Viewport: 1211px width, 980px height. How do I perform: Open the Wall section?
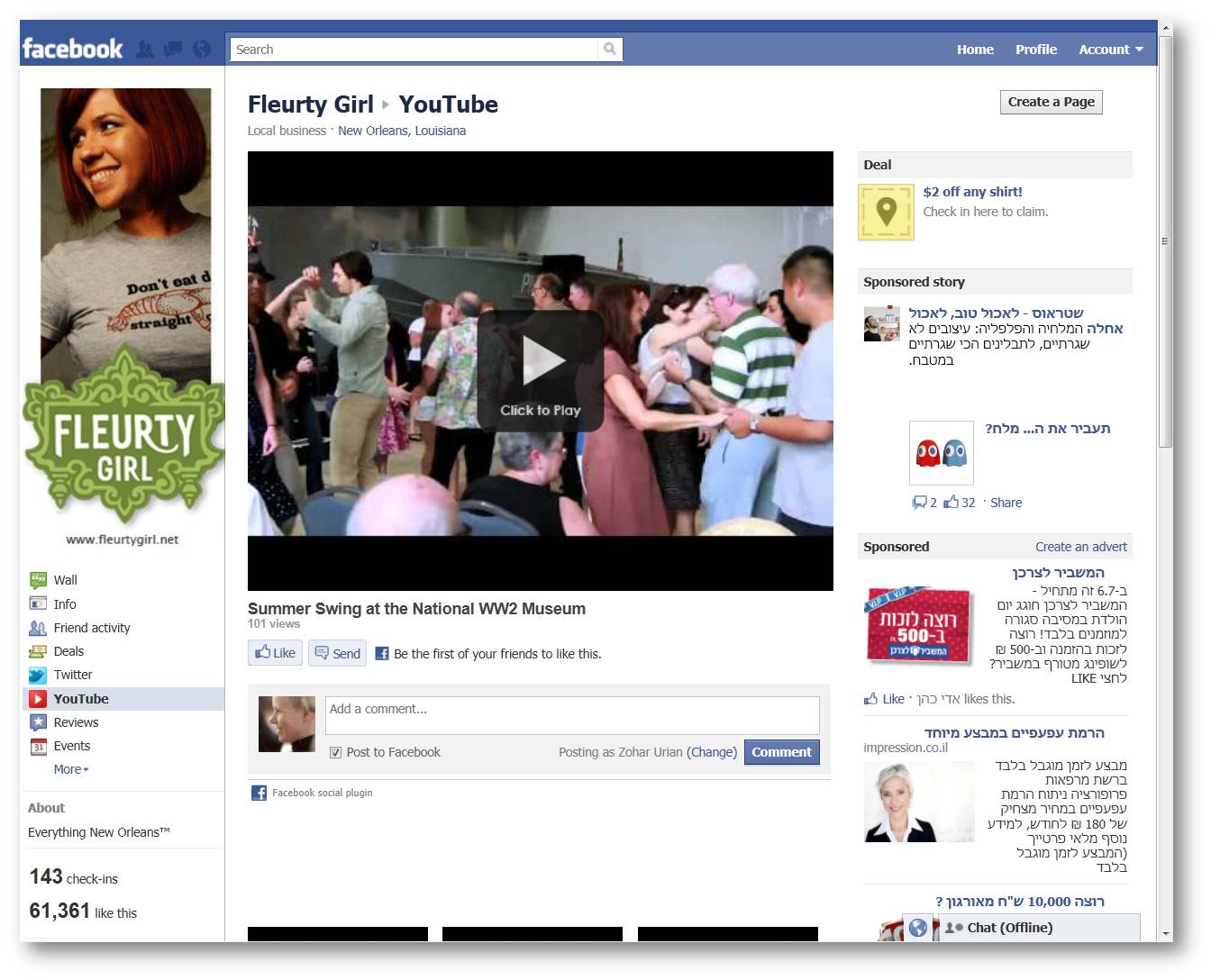tap(65, 580)
